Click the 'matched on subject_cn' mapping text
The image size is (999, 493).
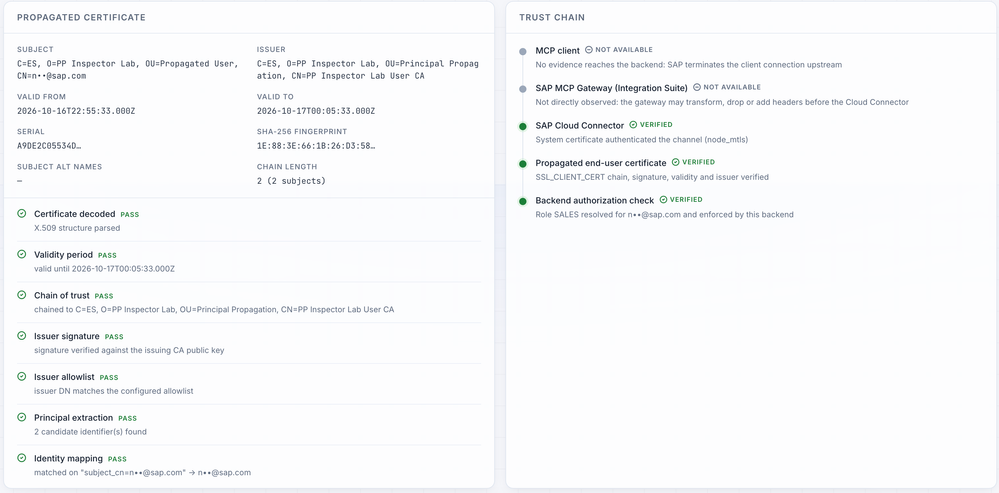click(x=143, y=472)
